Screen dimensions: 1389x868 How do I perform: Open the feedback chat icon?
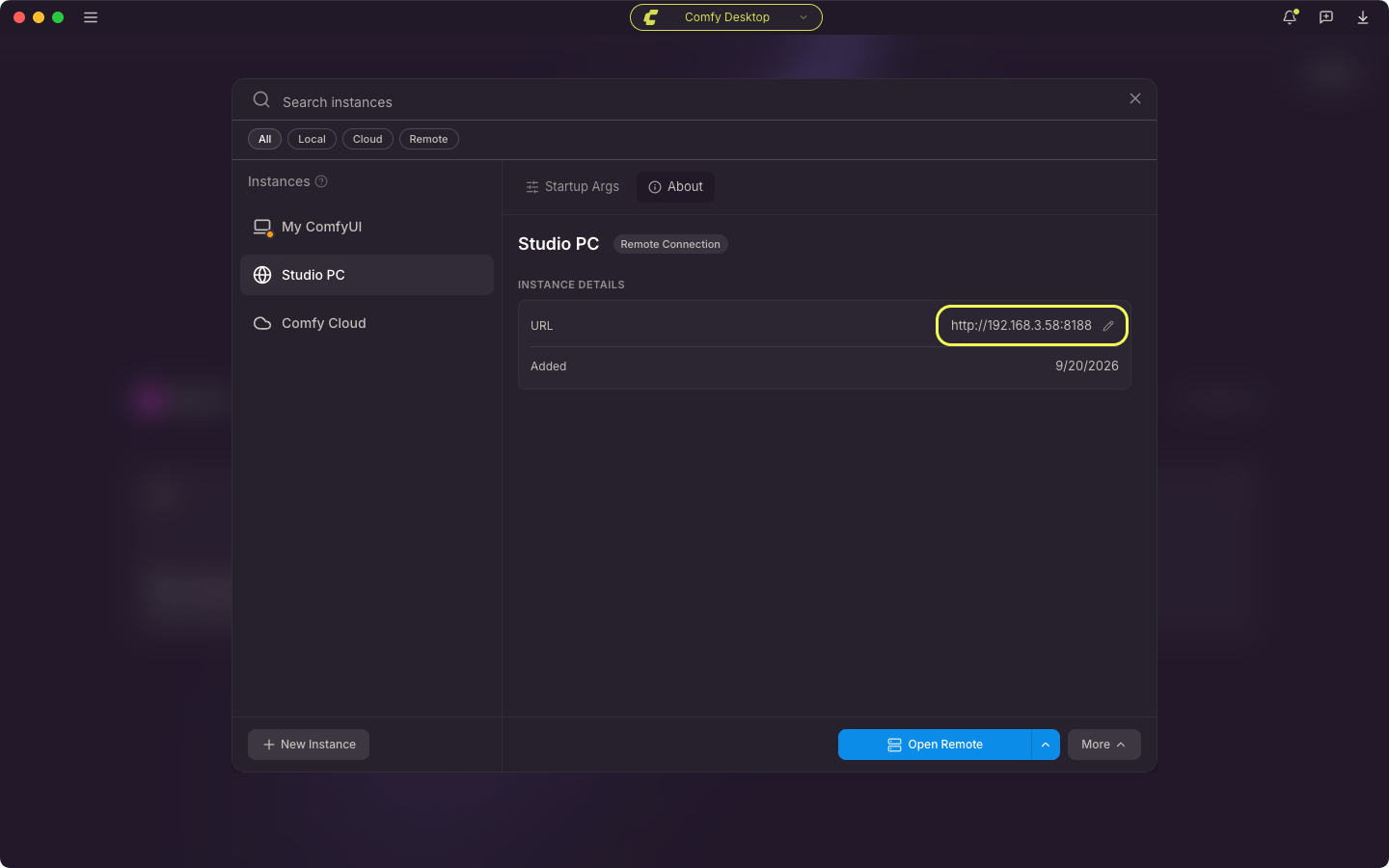pyautogui.click(x=1326, y=17)
